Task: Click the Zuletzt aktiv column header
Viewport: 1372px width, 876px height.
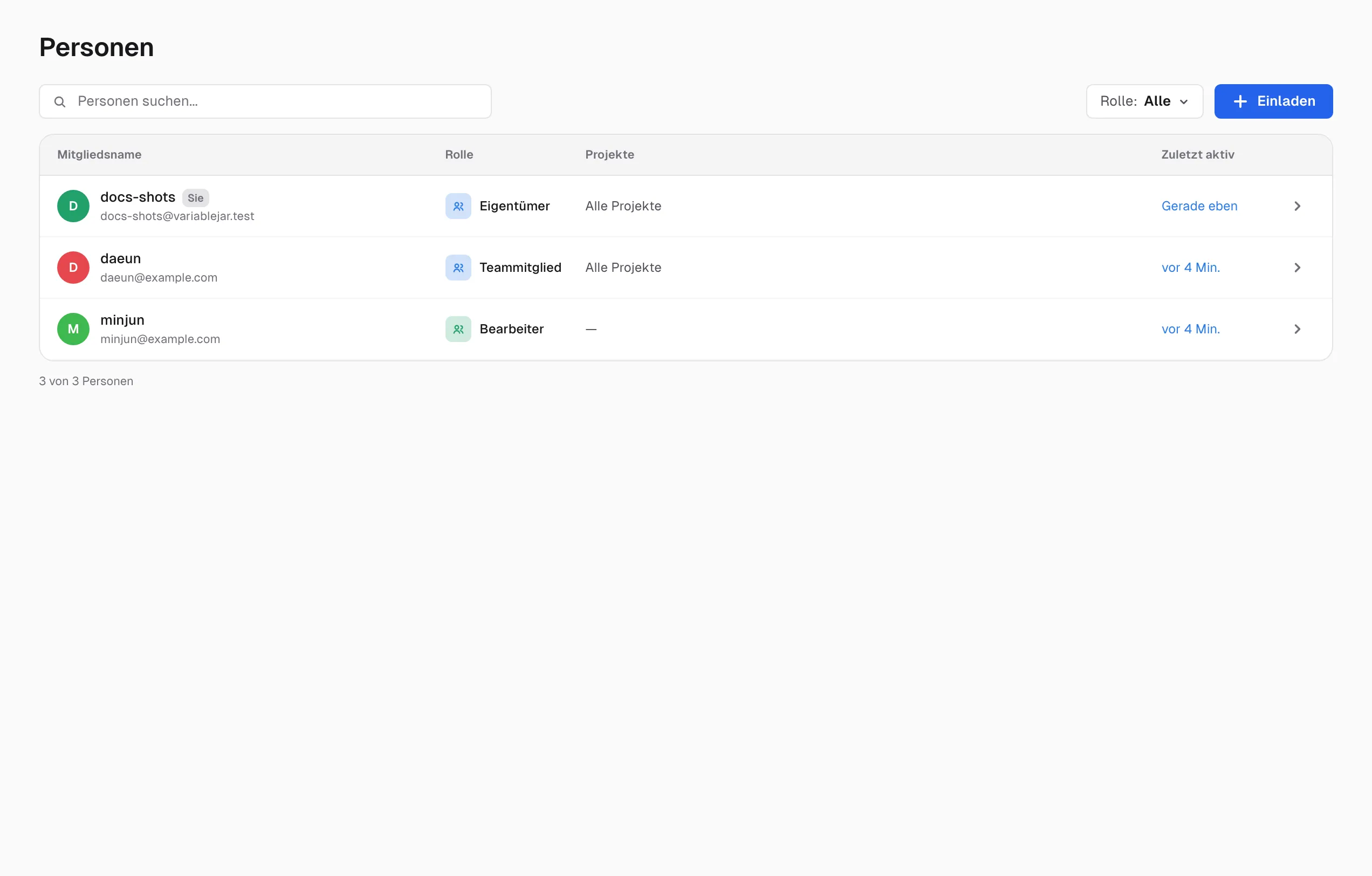Action: pyautogui.click(x=1198, y=155)
